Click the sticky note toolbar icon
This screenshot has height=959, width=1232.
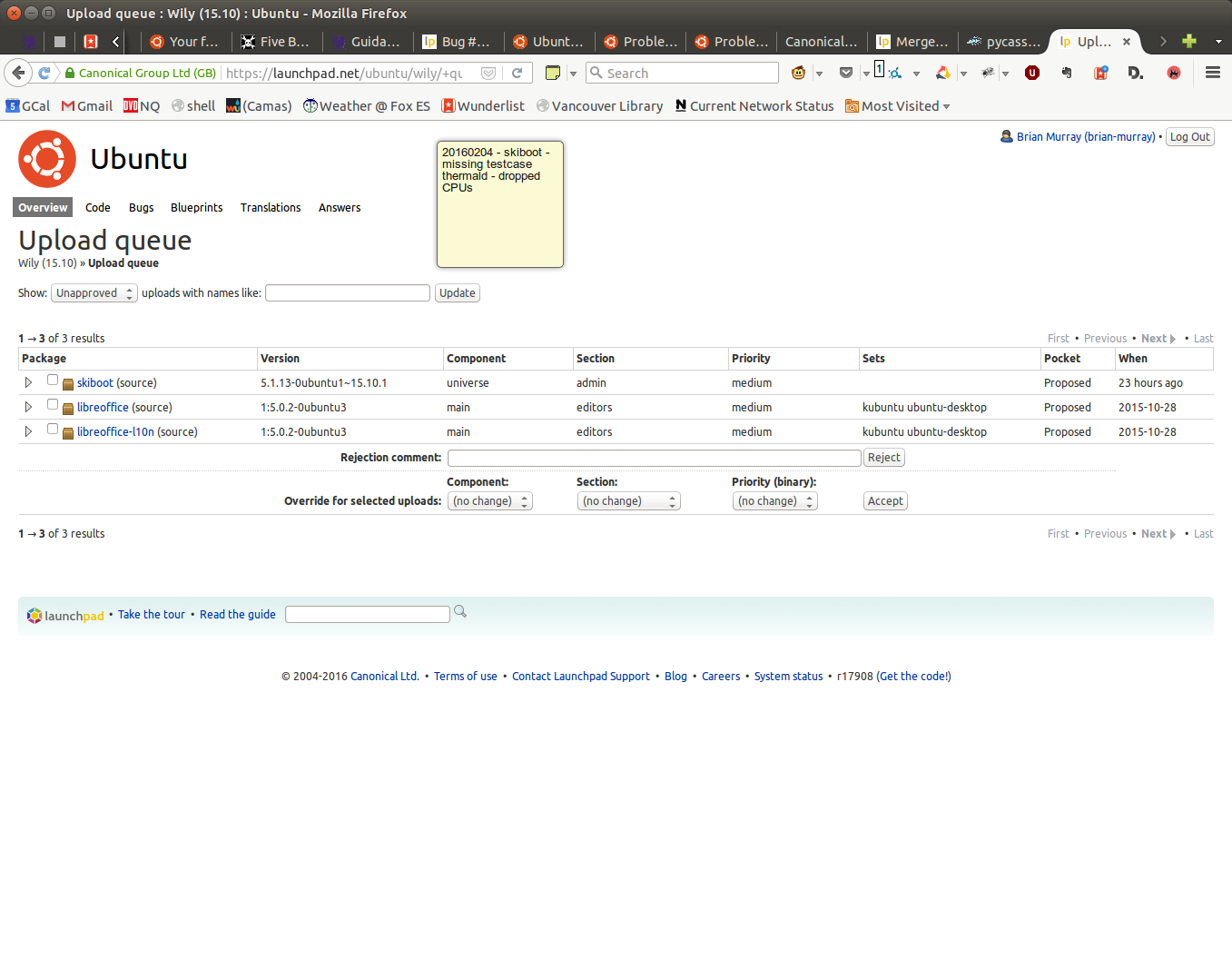pyautogui.click(x=552, y=73)
